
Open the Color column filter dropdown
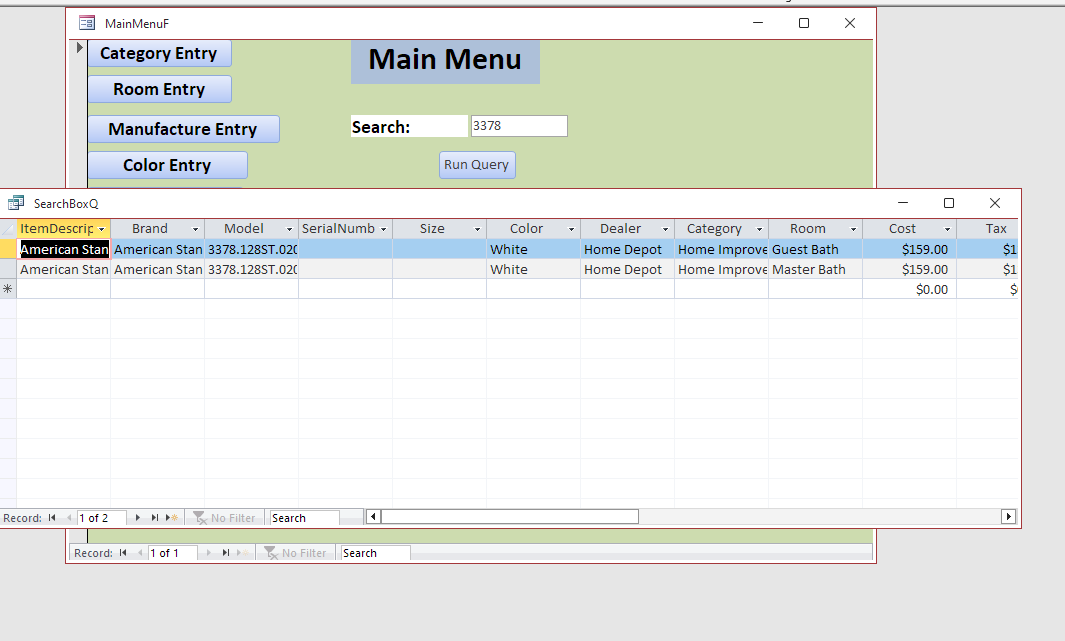click(571, 230)
